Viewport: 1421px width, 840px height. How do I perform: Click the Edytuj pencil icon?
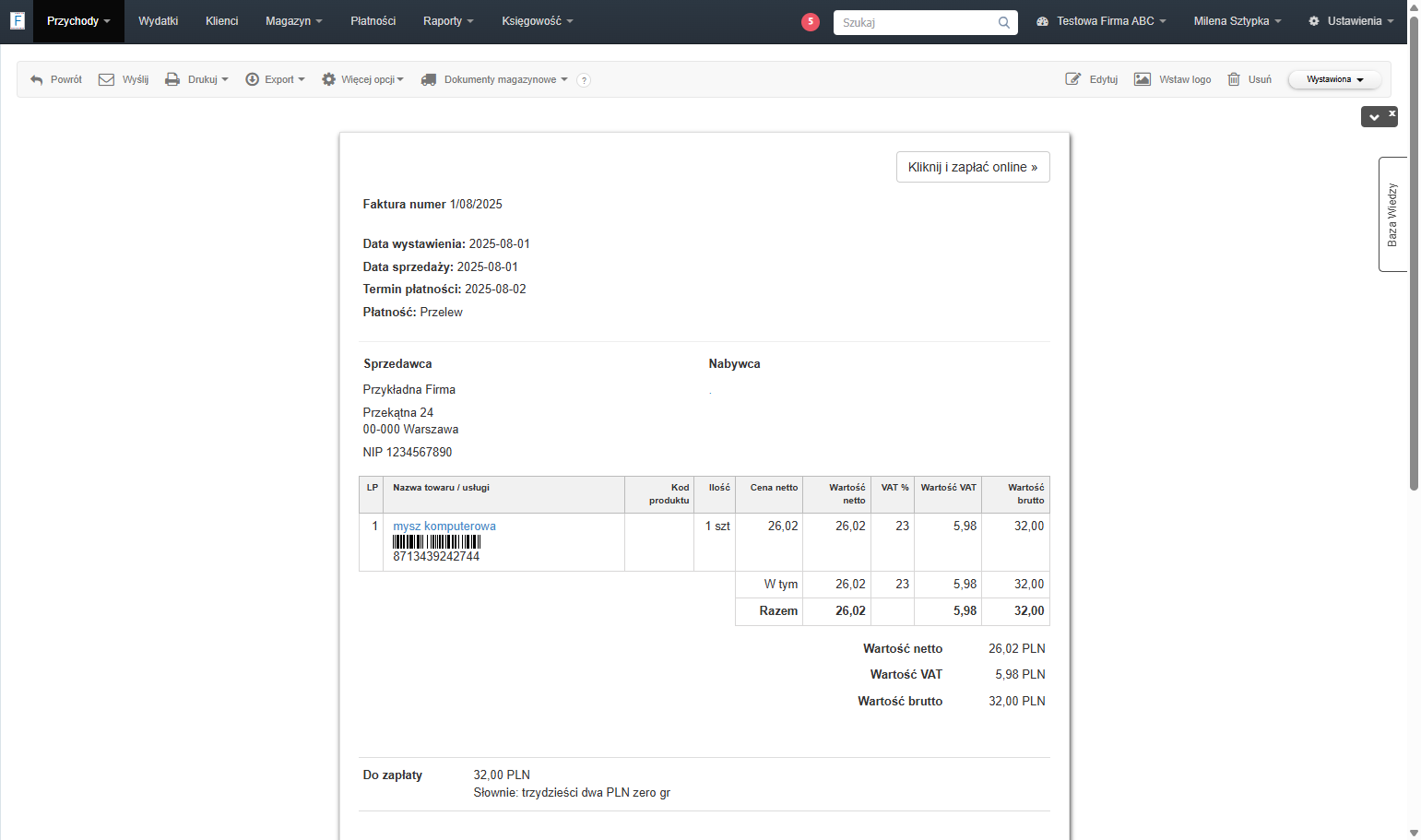click(x=1073, y=79)
